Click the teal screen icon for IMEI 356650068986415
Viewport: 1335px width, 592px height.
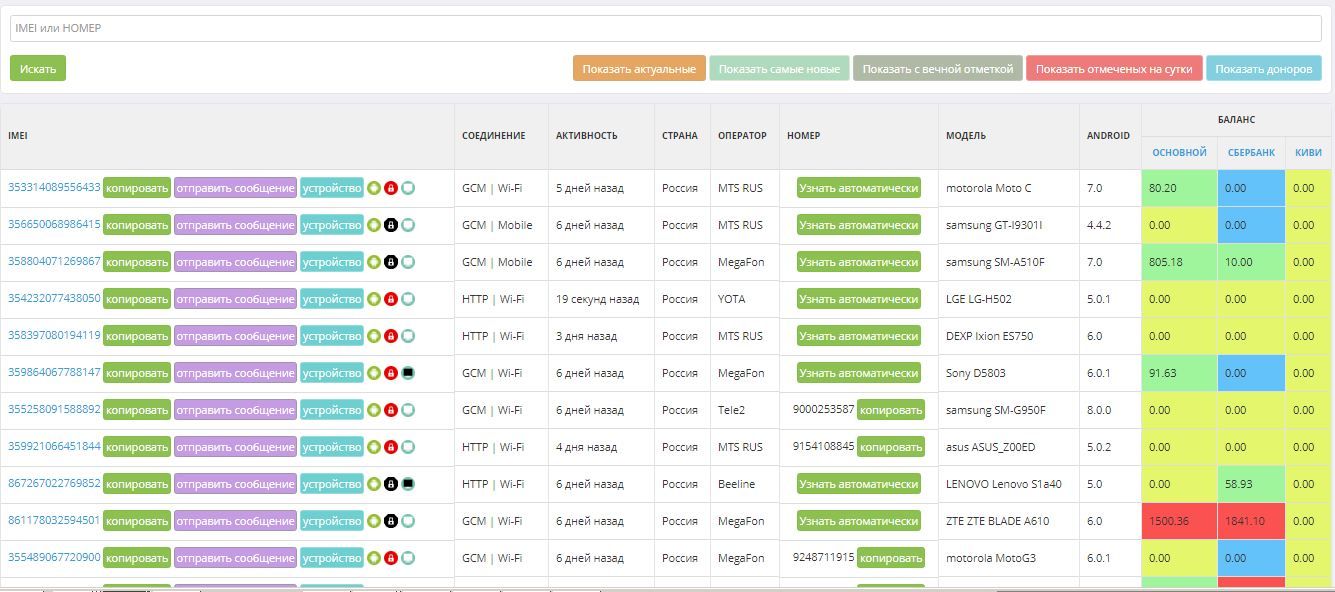408,225
